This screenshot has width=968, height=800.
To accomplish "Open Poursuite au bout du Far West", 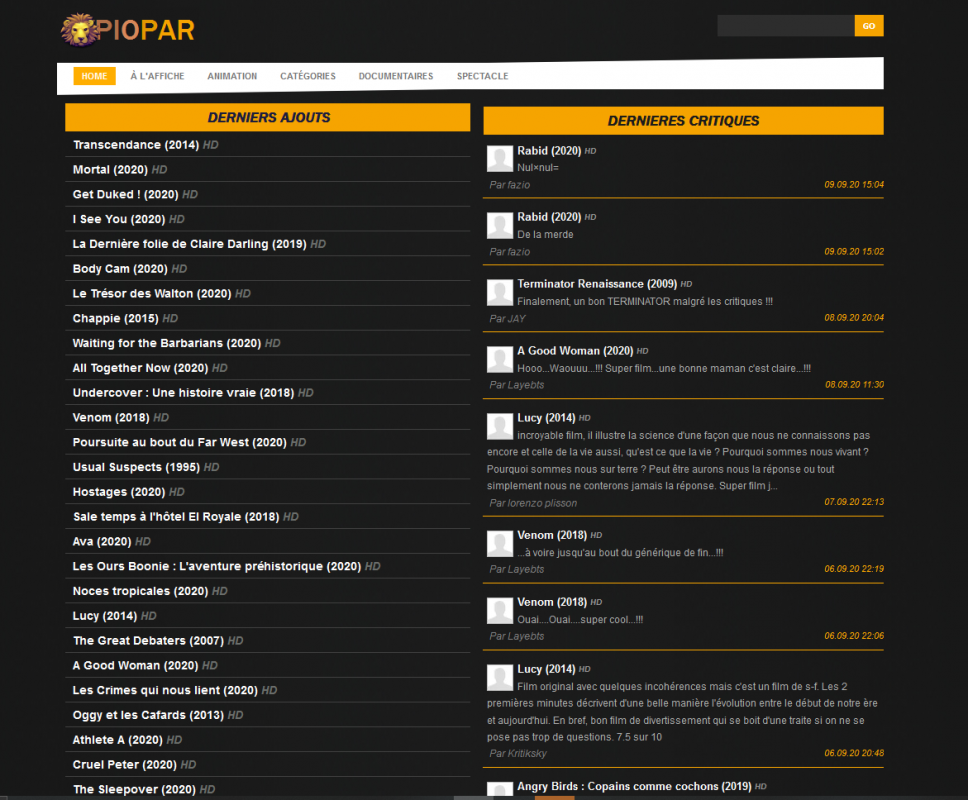I will [180, 442].
